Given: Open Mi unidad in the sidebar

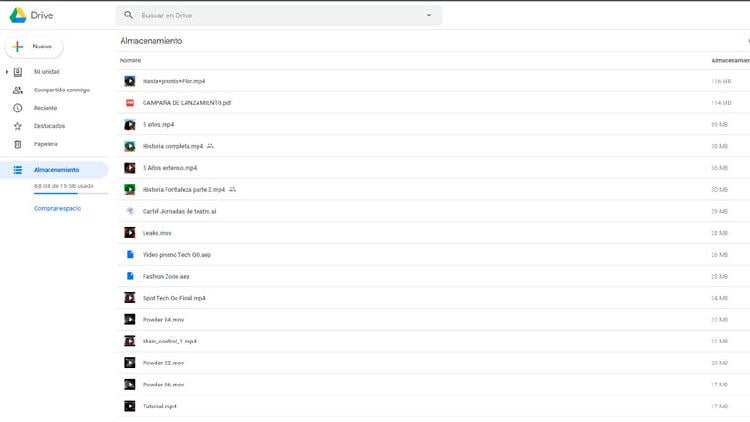Looking at the screenshot, I should coord(46,72).
